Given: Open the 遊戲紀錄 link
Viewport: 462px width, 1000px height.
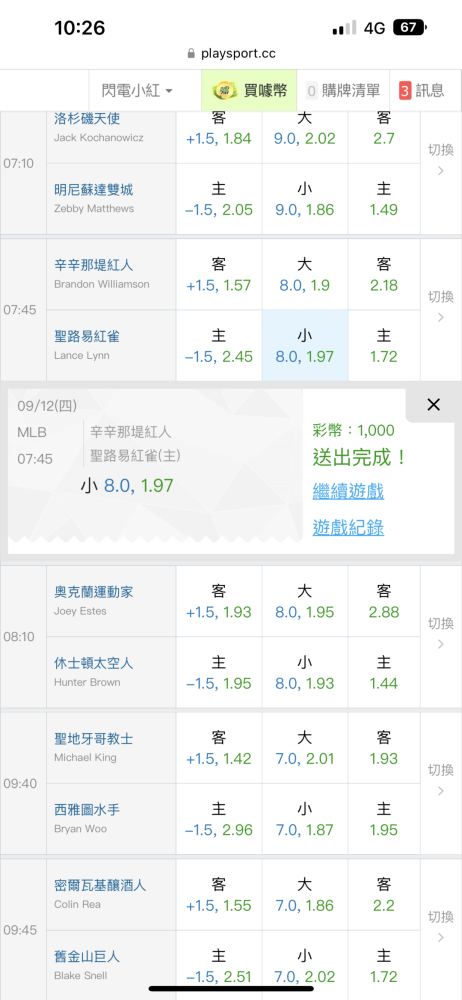Looking at the screenshot, I should pyautogui.click(x=348, y=527).
